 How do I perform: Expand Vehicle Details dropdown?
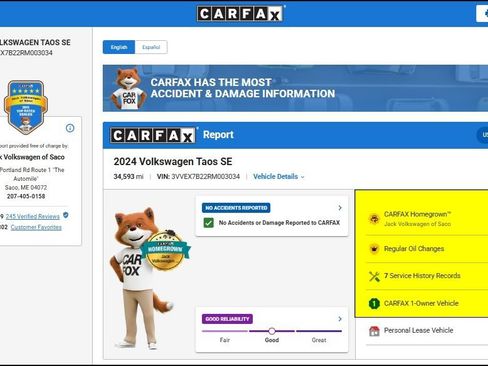point(279,177)
